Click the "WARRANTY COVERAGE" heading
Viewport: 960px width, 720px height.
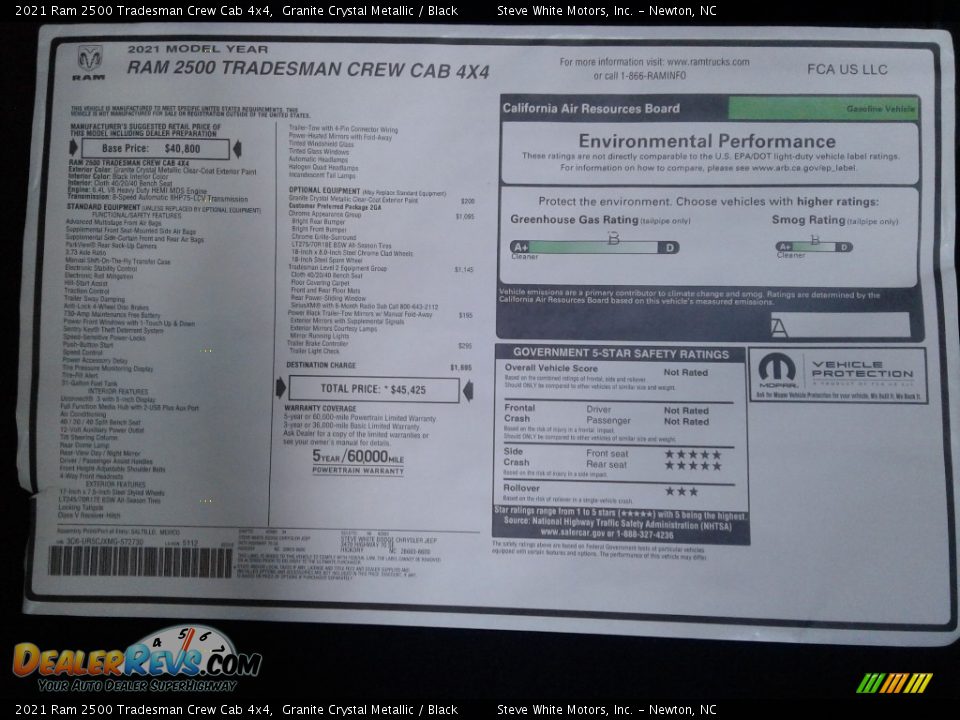320,408
